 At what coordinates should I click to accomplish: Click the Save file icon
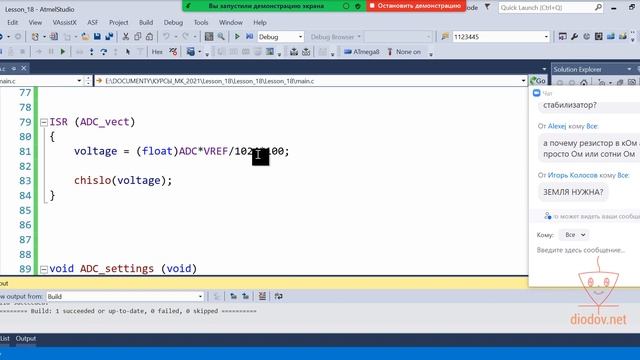[97, 37]
